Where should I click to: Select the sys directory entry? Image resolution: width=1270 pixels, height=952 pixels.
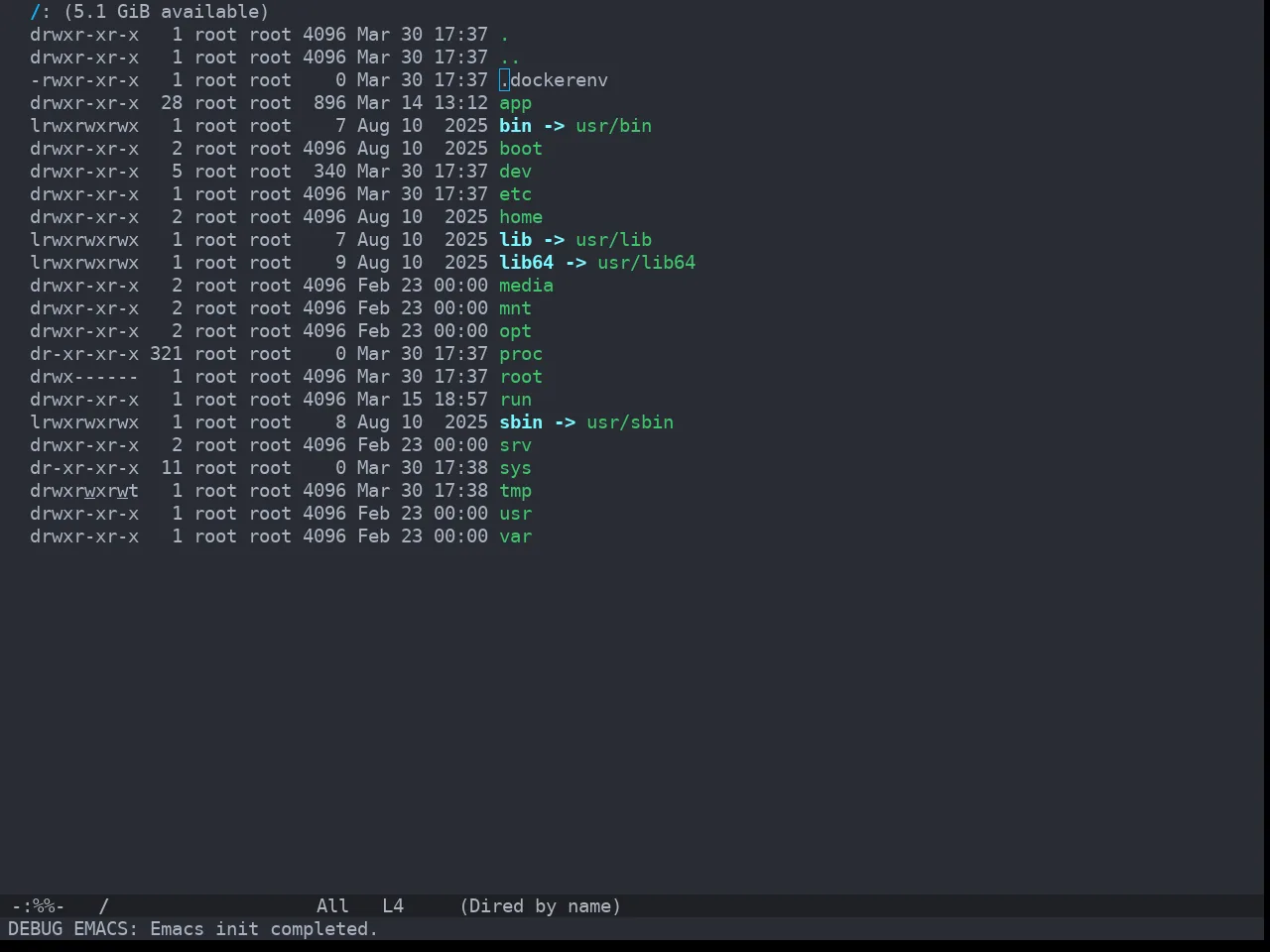(515, 468)
